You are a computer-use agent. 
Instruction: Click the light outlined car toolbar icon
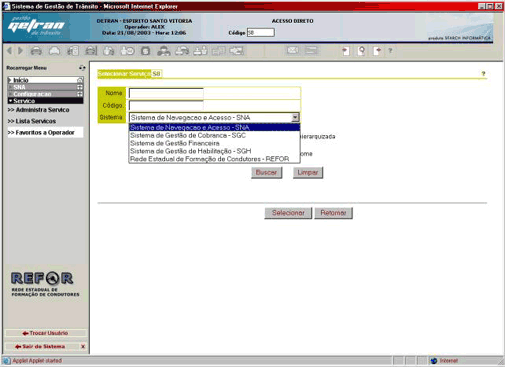tap(54, 51)
